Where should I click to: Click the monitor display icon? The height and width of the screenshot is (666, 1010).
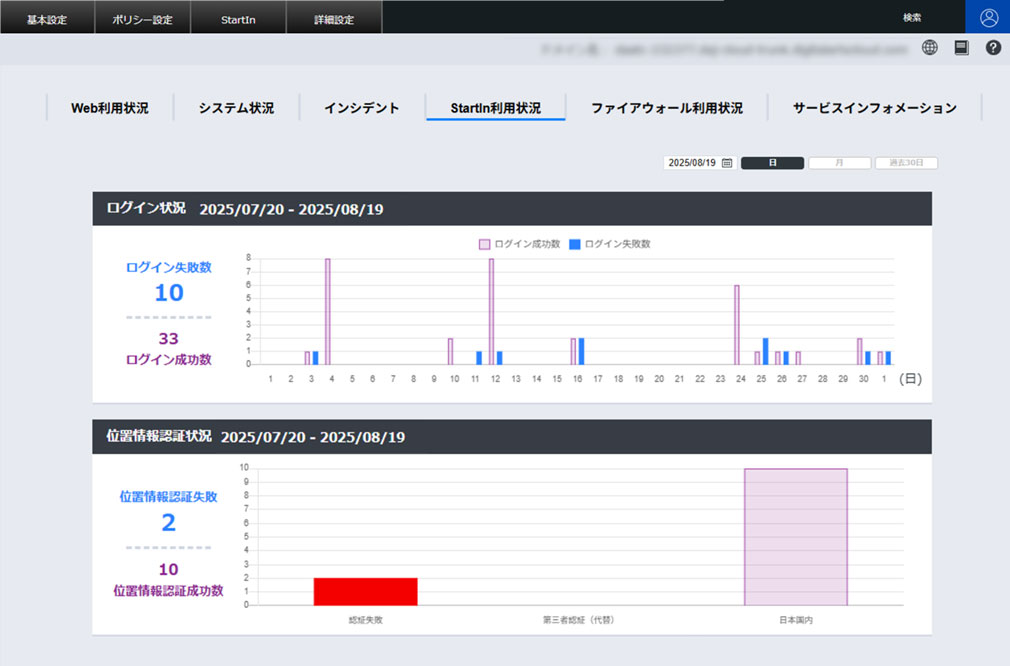click(x=961, y=46)
